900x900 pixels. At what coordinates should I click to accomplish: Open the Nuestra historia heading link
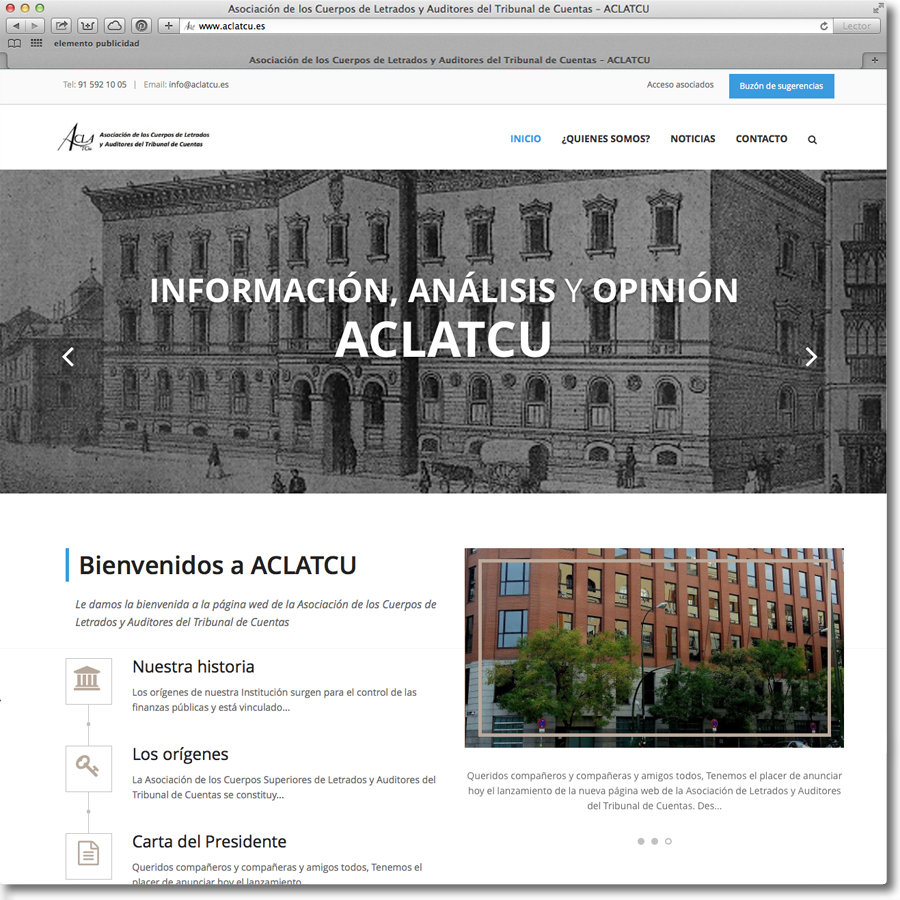tap(193, 667)
